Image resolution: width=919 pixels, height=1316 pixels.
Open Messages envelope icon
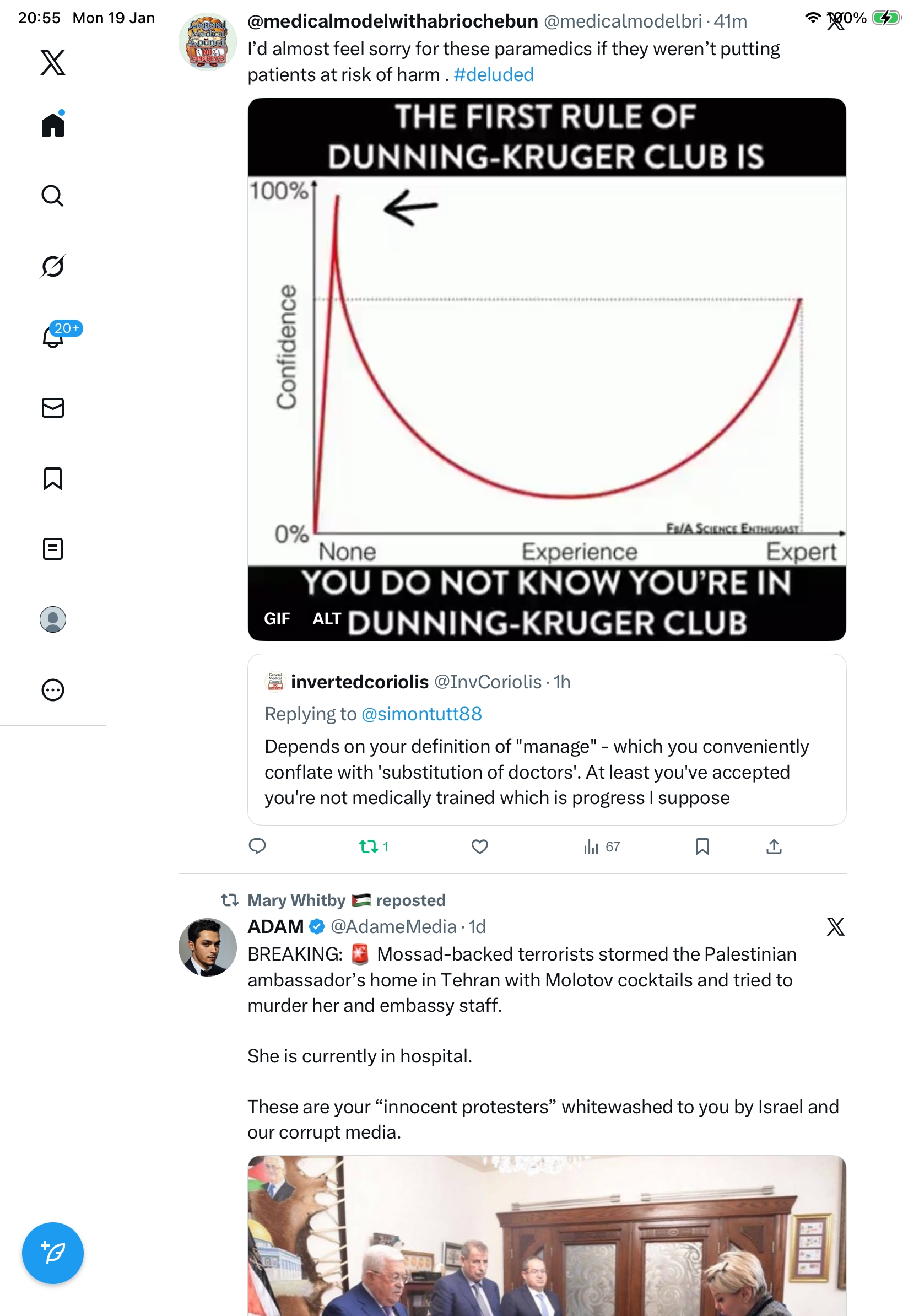(x=53, y=407)
